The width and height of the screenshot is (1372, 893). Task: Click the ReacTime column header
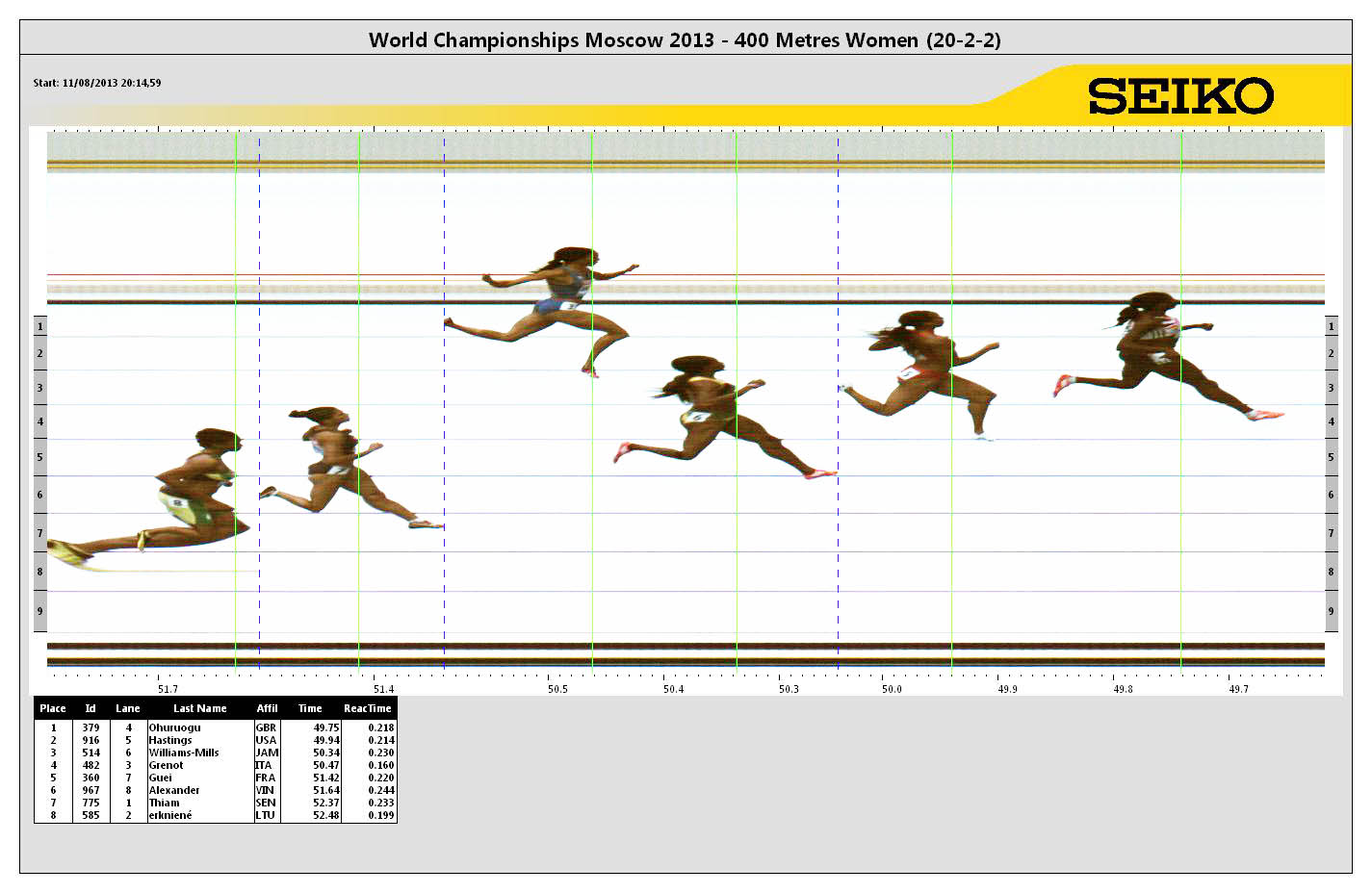click(x=367, y=708)
